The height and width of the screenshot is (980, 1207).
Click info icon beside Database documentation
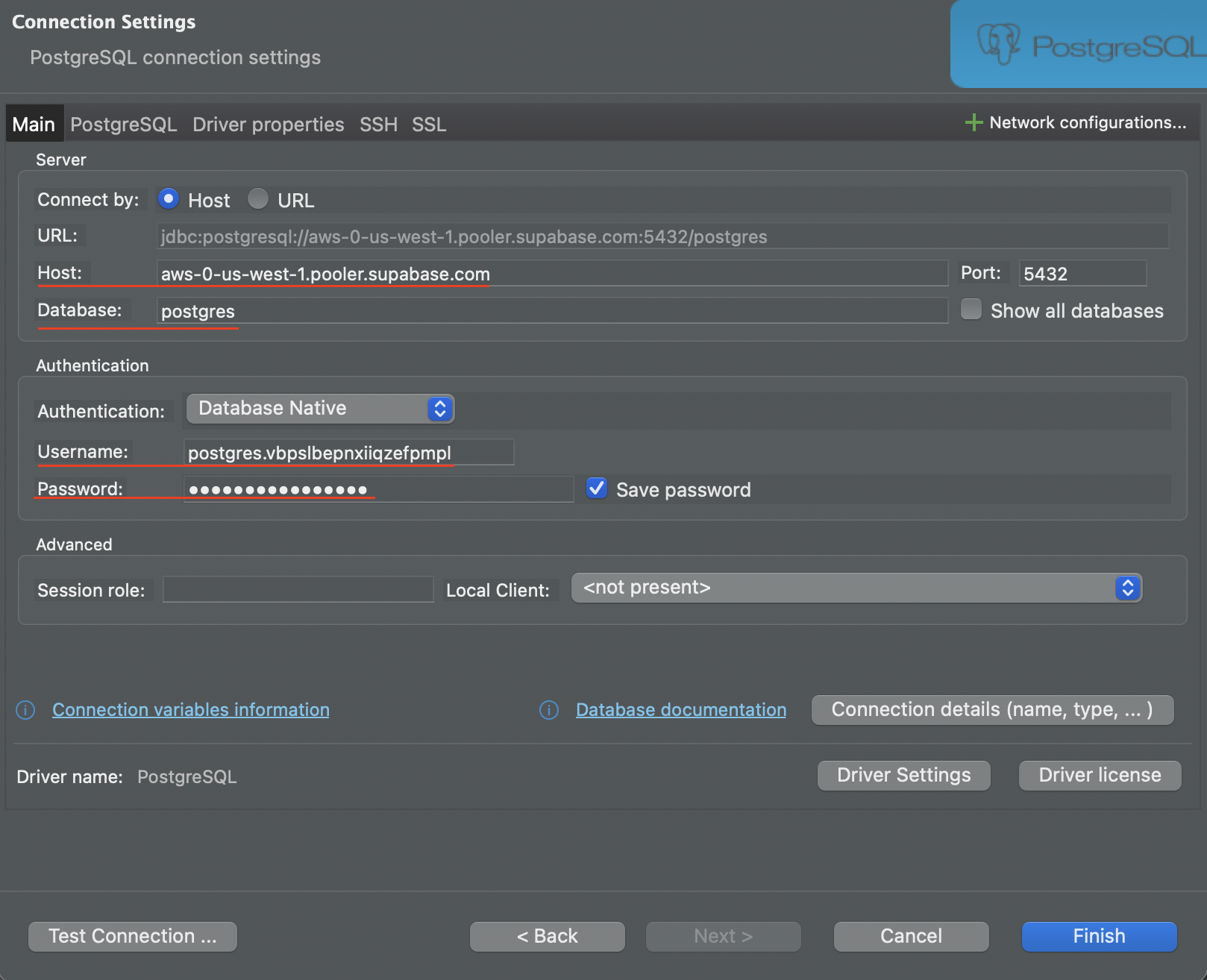[x=549, y=710]
